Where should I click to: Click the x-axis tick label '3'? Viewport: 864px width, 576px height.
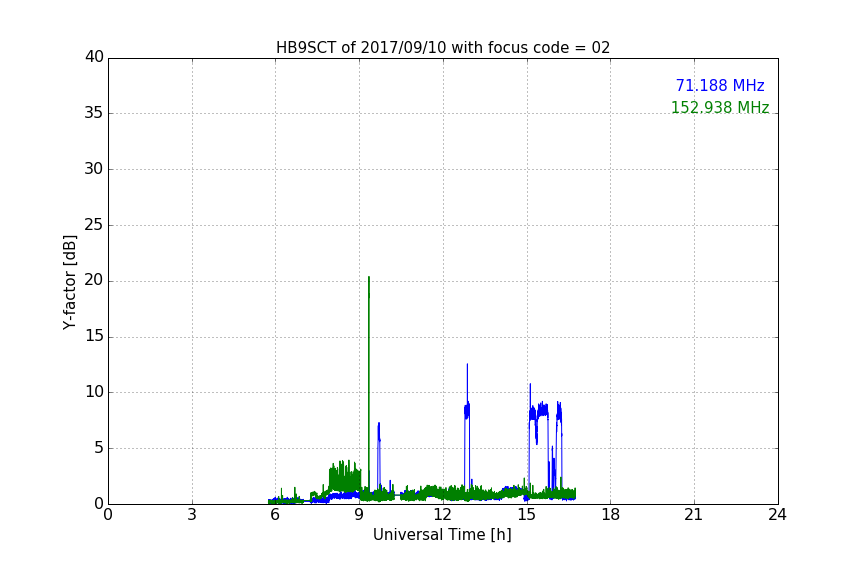click(192, 515)
